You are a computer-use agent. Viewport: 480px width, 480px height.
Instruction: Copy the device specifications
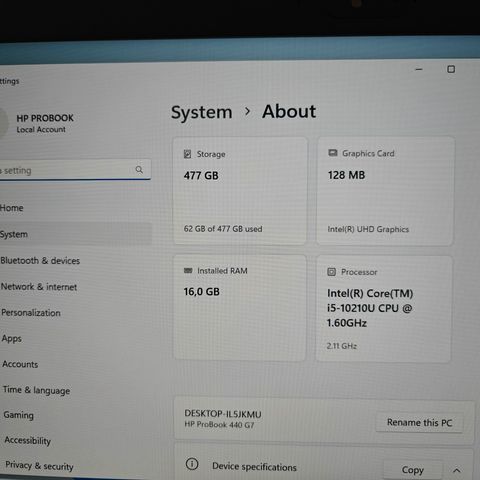click(413, 470)
